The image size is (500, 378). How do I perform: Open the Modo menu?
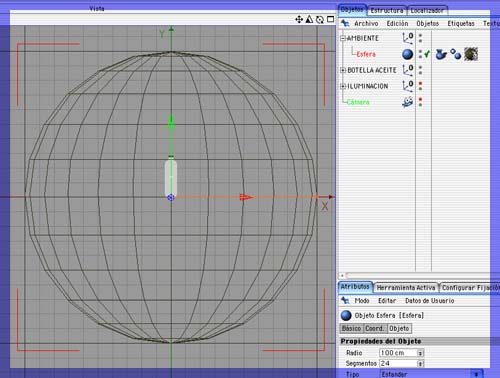click(362, 301)
